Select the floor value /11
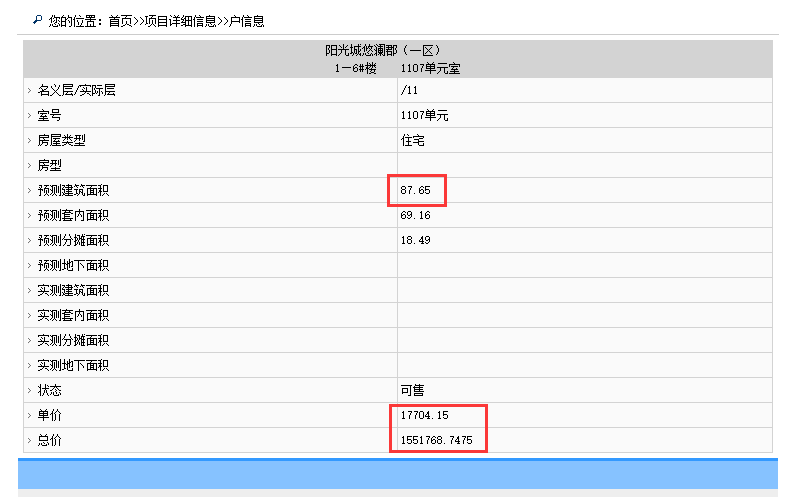Screen dimensions: 793x497 [409, 91]
